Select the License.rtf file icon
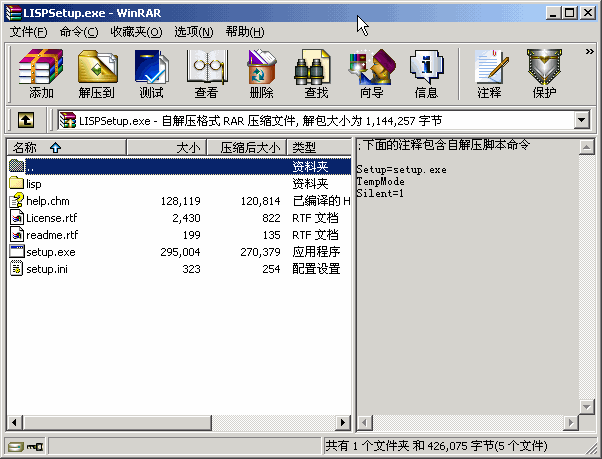The height and width of the screenshot is (459, 602). (x=17, y=218)
